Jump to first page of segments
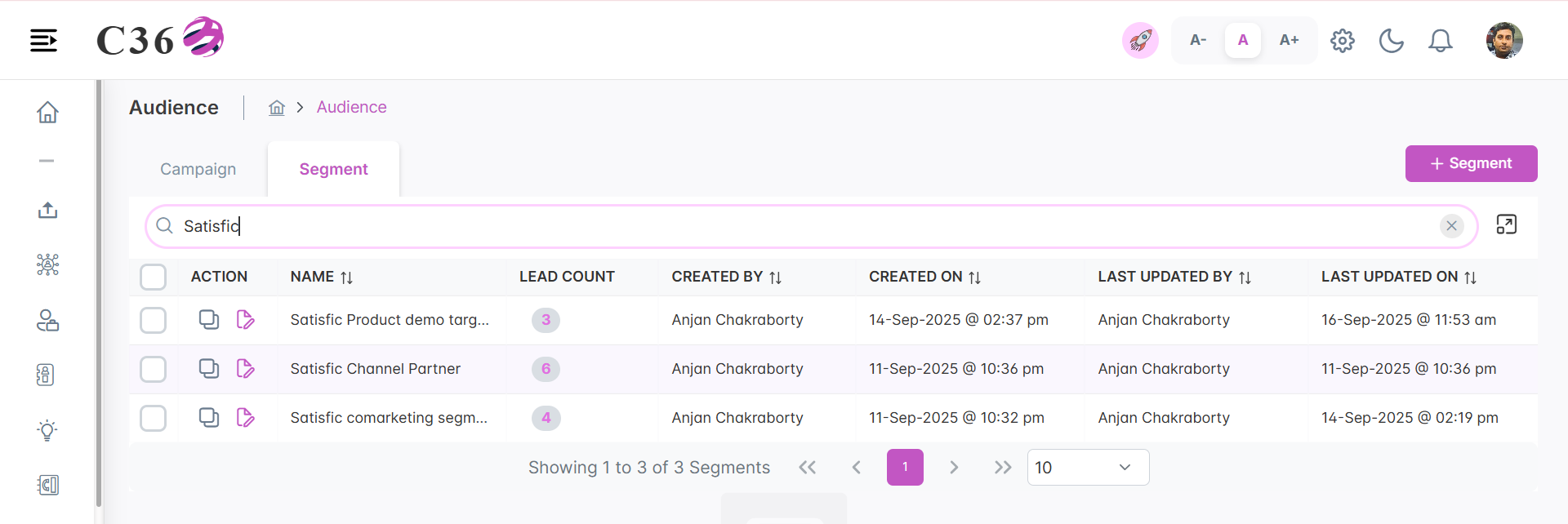Screen dimensions: 1568x524 point(807,467)
